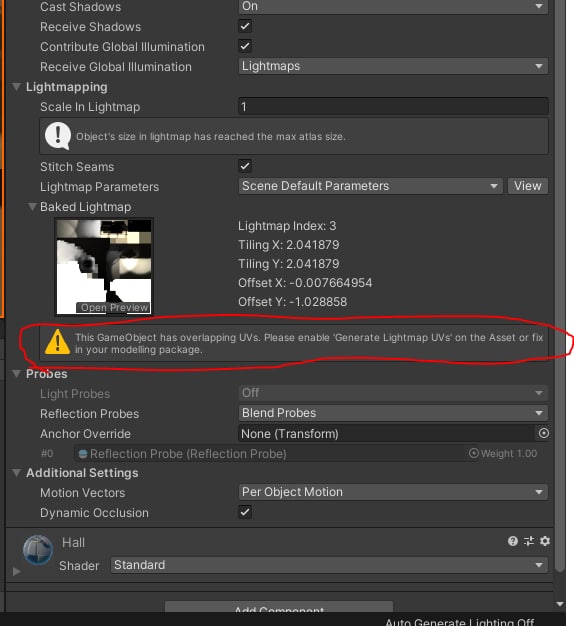Open the Light Probes dropdown
The width and height of the screenshot is (574, 626).
pos(393,393)
